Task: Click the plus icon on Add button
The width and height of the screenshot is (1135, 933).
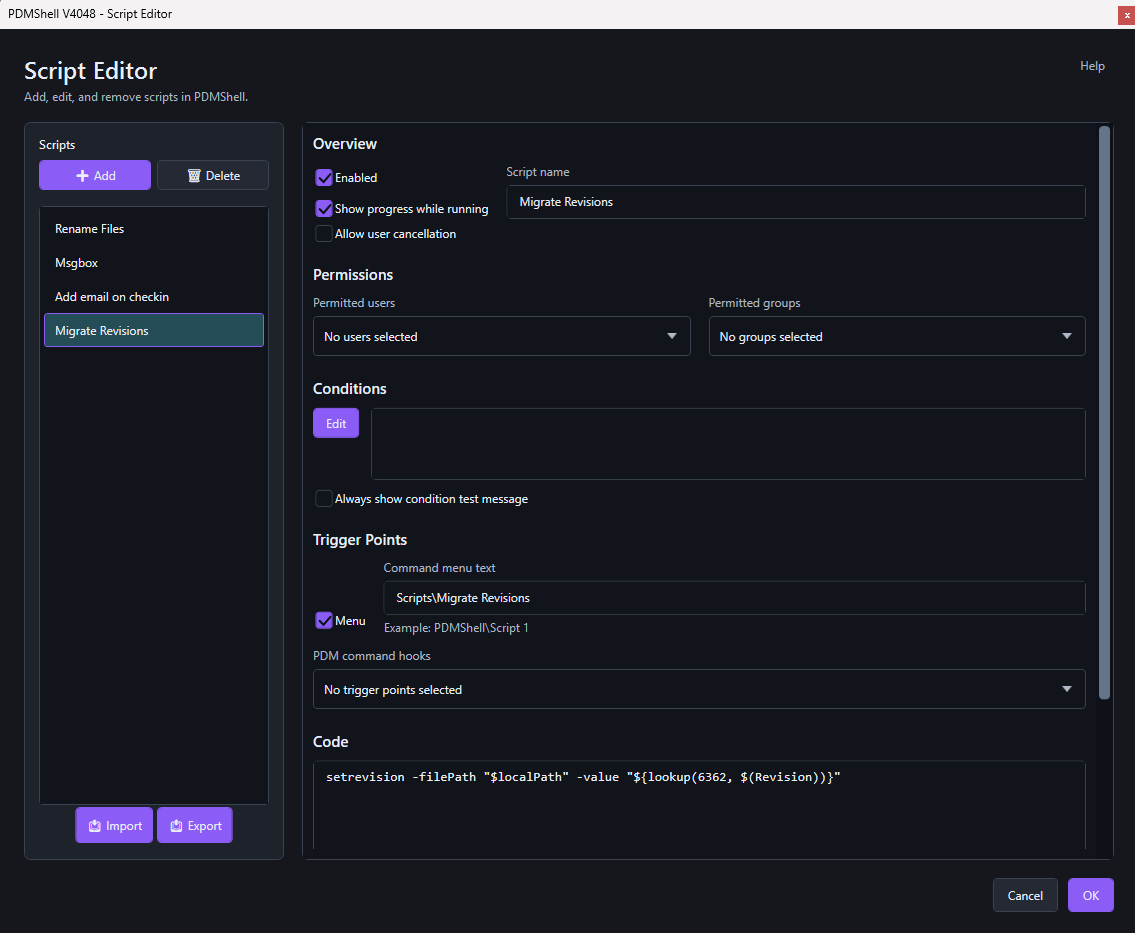Action: pos(83,176)
